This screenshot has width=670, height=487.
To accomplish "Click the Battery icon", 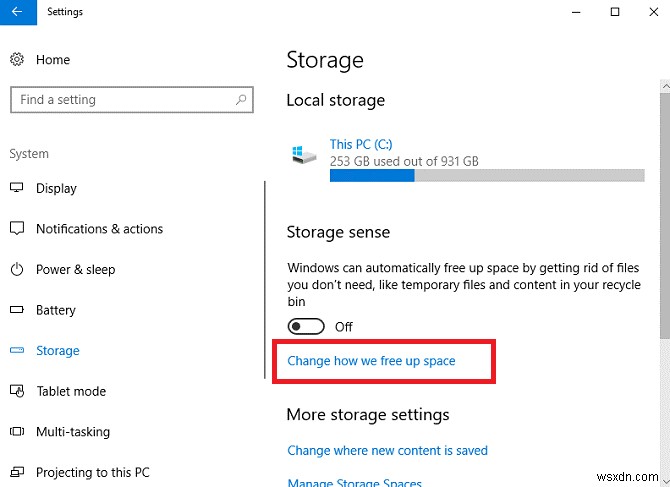I will pos(17,310).
